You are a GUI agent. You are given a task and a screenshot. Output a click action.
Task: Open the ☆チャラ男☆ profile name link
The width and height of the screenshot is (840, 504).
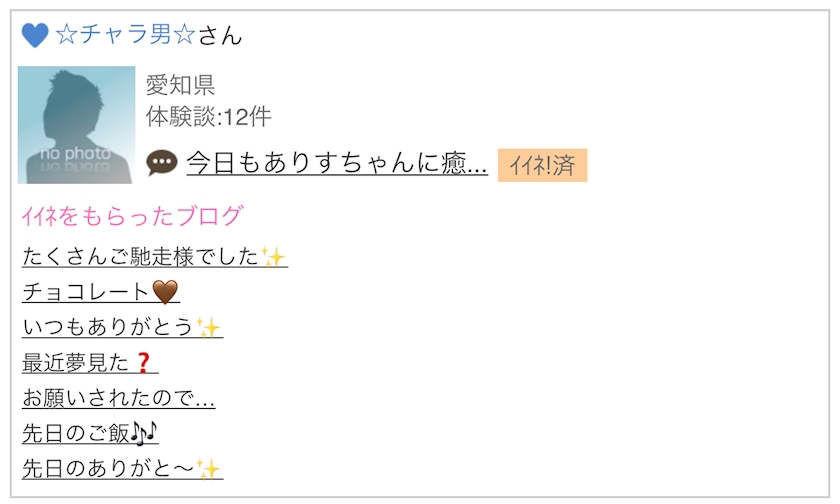(x=126, y=36)
